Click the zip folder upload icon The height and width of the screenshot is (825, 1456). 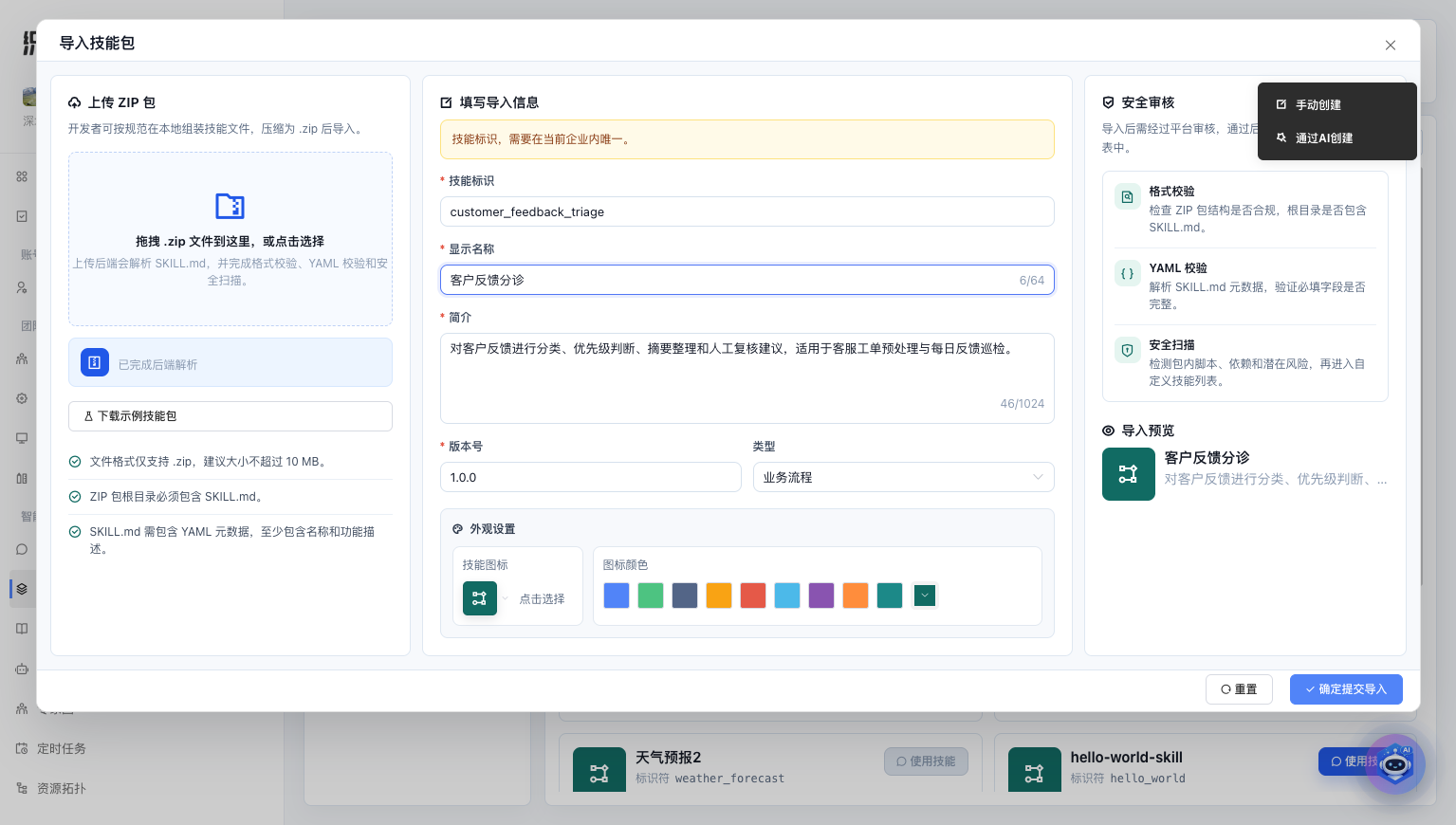[230, 206]
